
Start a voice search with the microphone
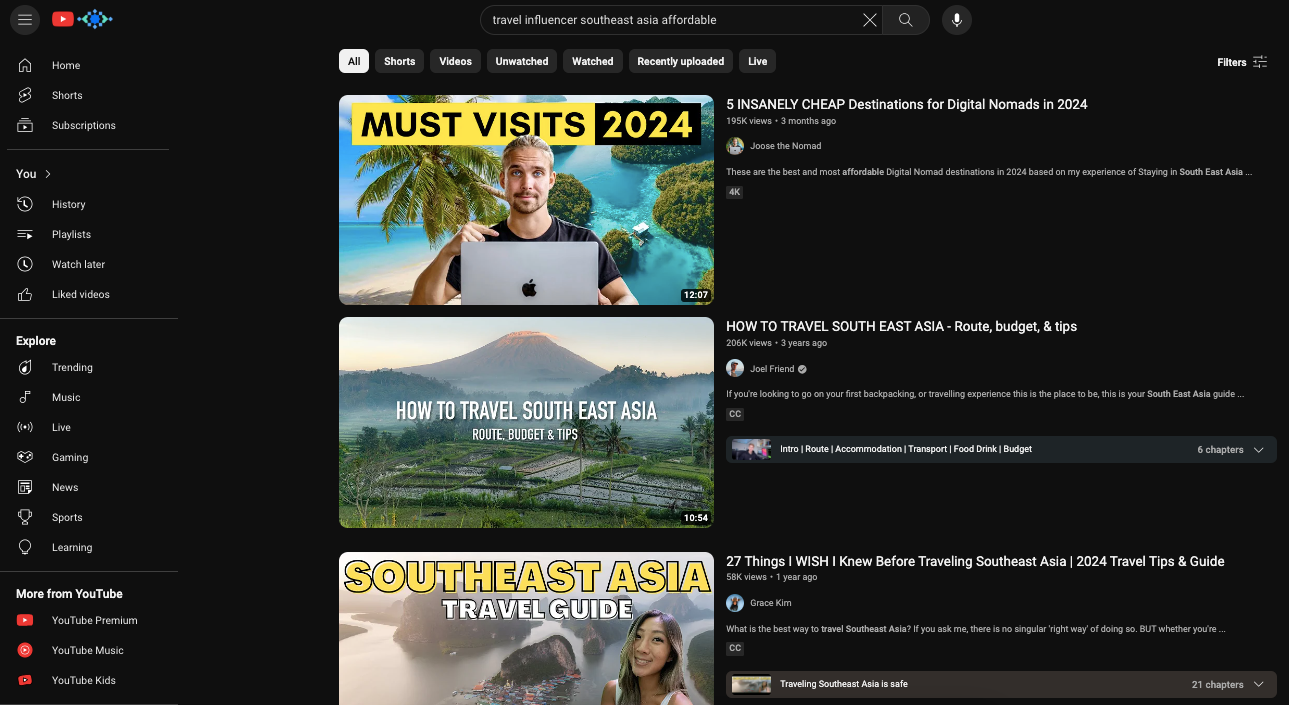[956, 20]
